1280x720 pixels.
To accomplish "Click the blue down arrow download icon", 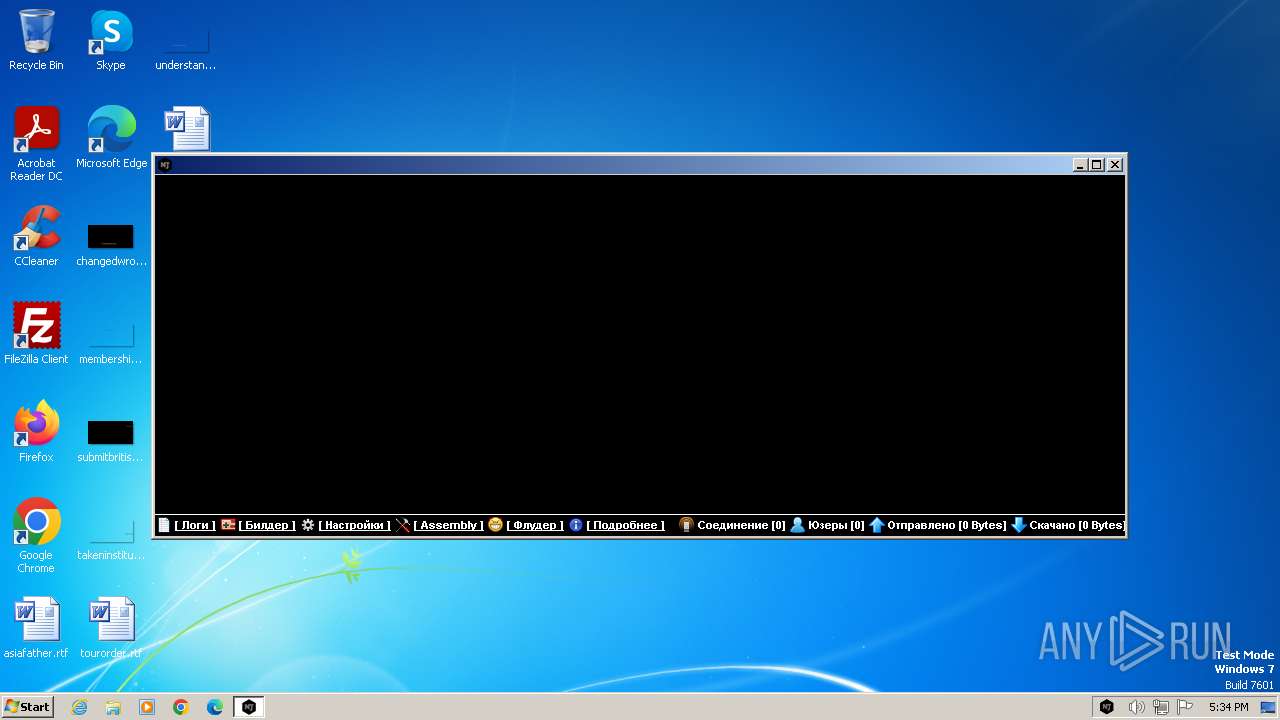I will (x=1019, y=525).
